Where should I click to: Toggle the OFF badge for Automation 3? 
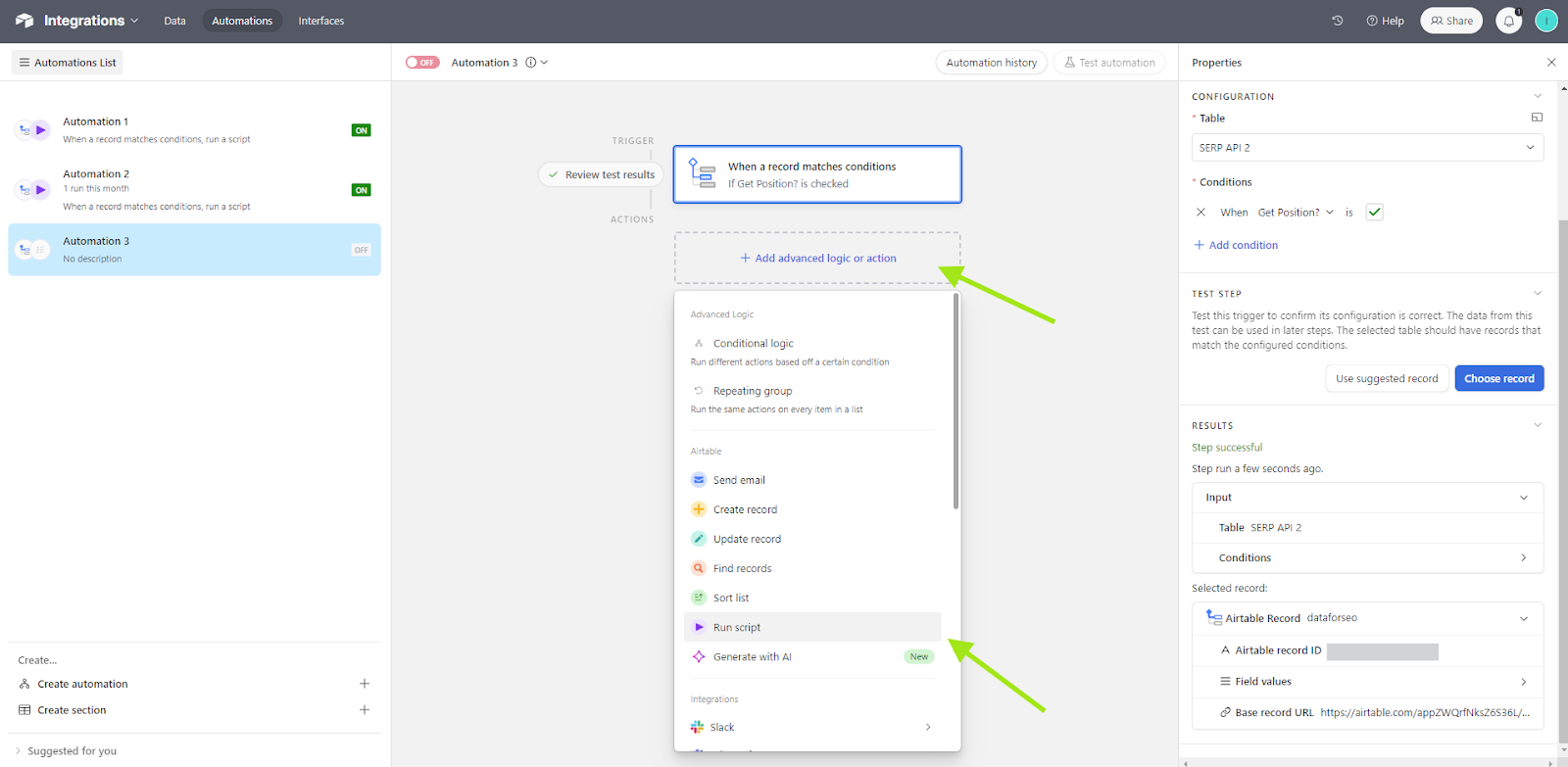tap(362, 250)
